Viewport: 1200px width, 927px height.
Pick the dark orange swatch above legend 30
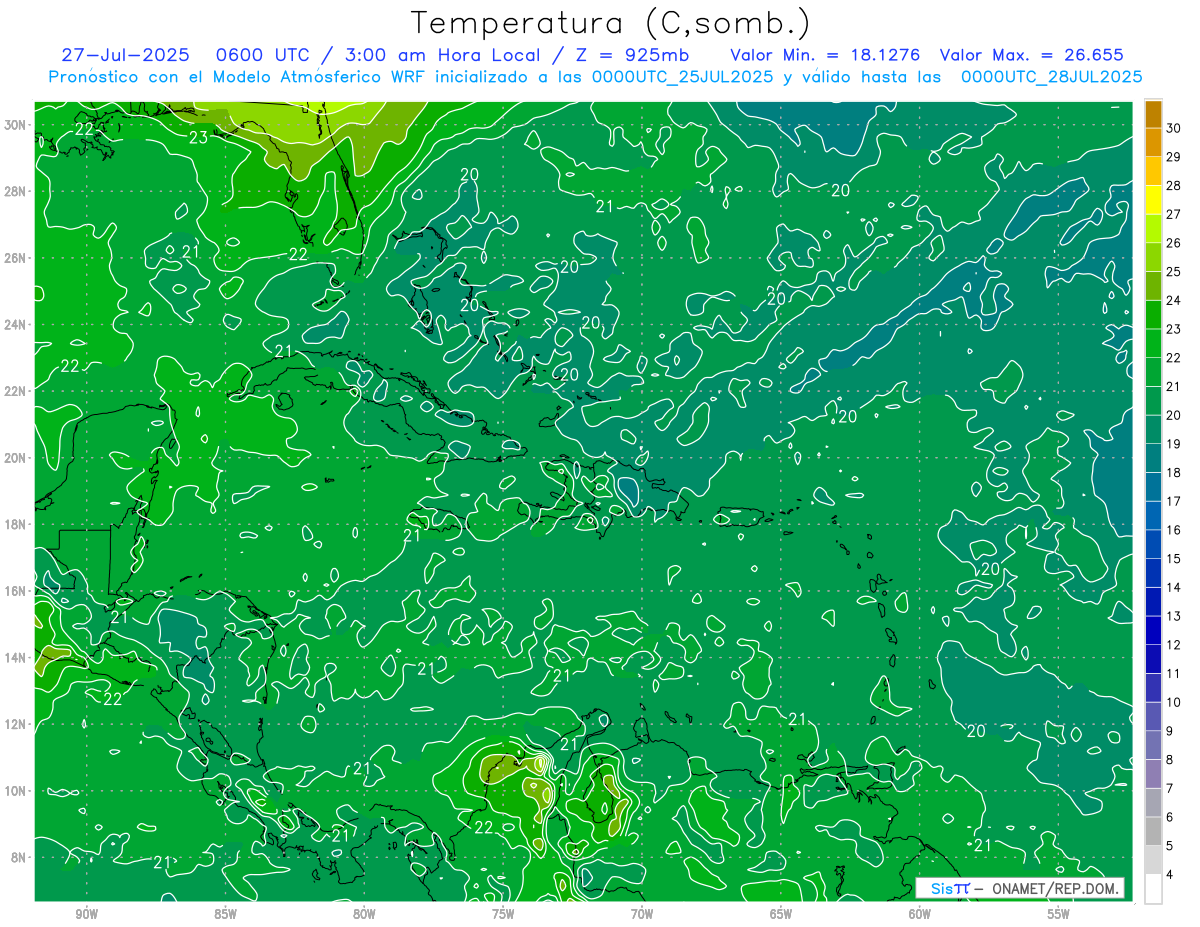(x=1154, y=115)
